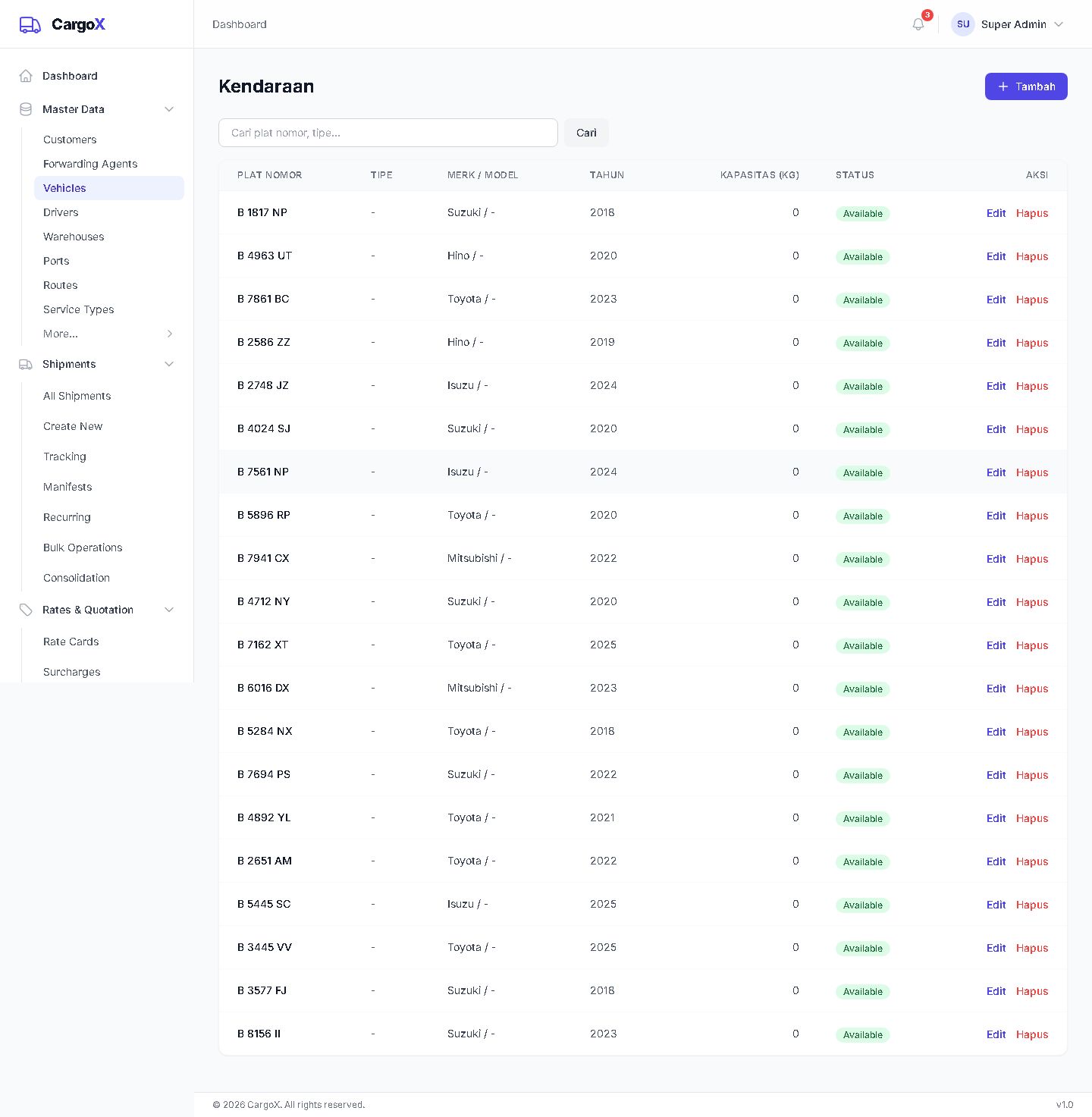Collapse the Rates & Quotation chevron
This screenshot has width=1092, height=1117.
(169, 610)
